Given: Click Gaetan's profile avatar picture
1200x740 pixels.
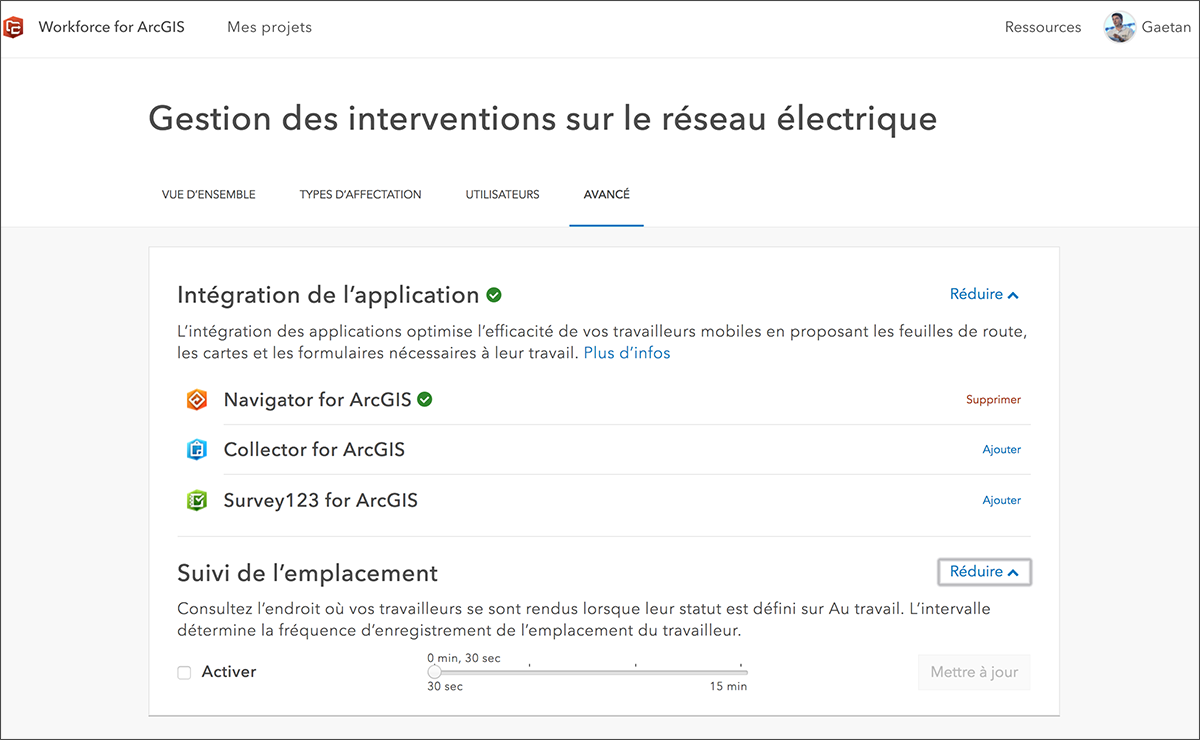Looking at the screenshot, I should click(x=1119, y=27).
